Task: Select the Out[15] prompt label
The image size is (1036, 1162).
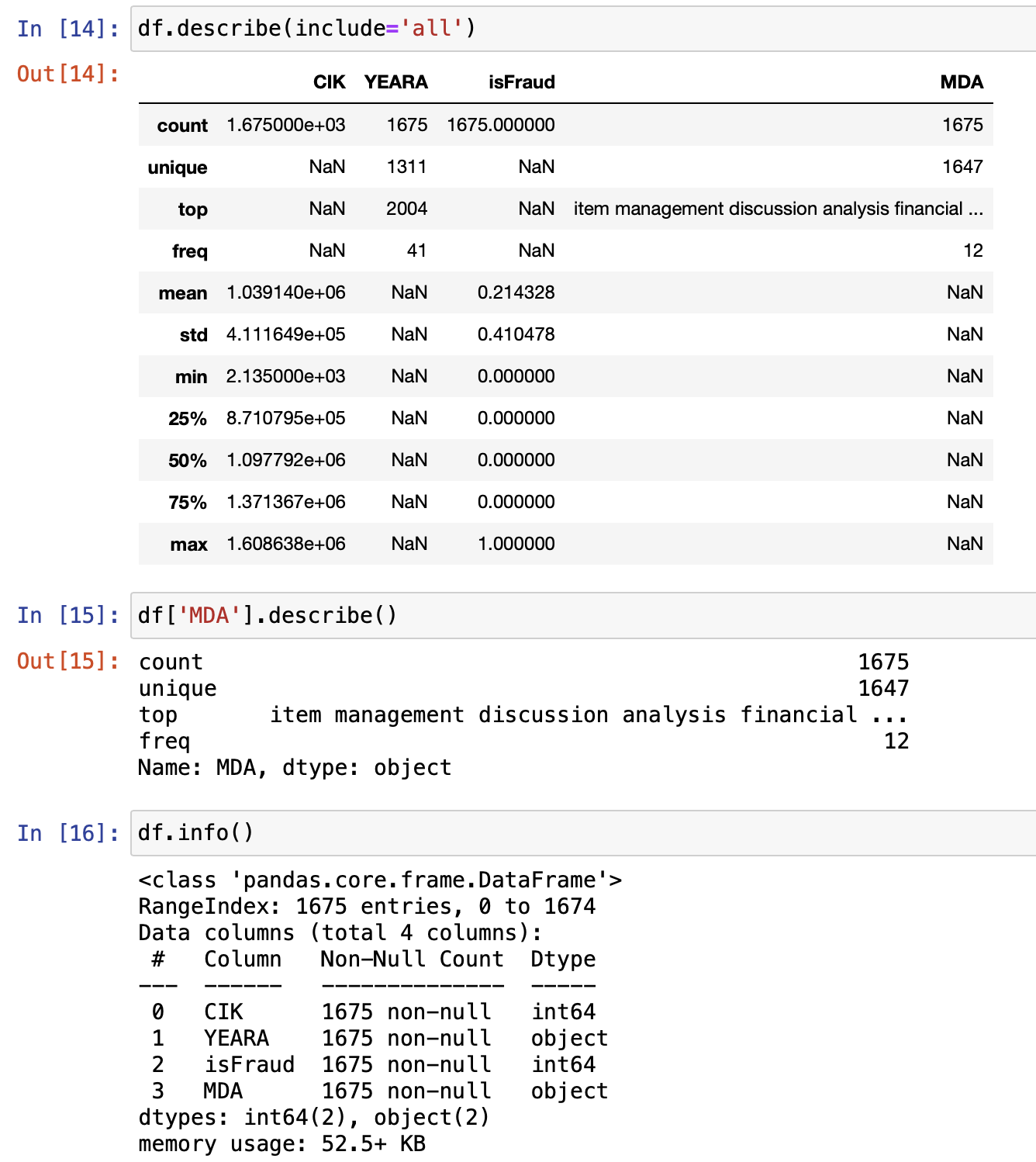Action: (68, 661)
